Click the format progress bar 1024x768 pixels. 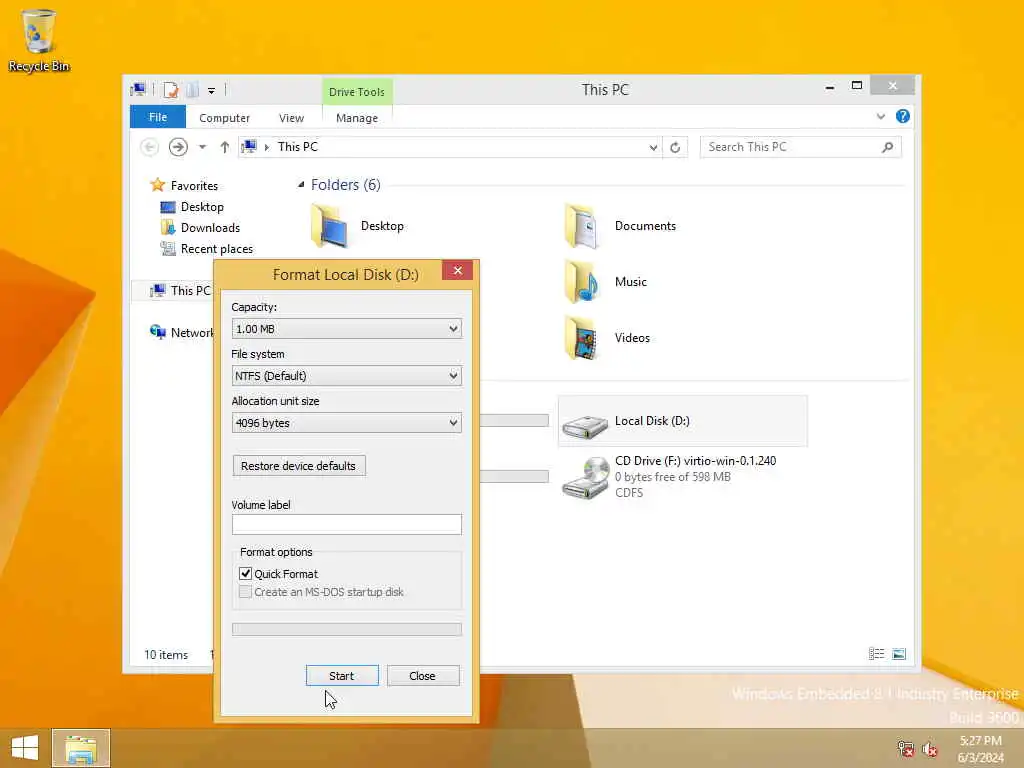click(347, 629)
